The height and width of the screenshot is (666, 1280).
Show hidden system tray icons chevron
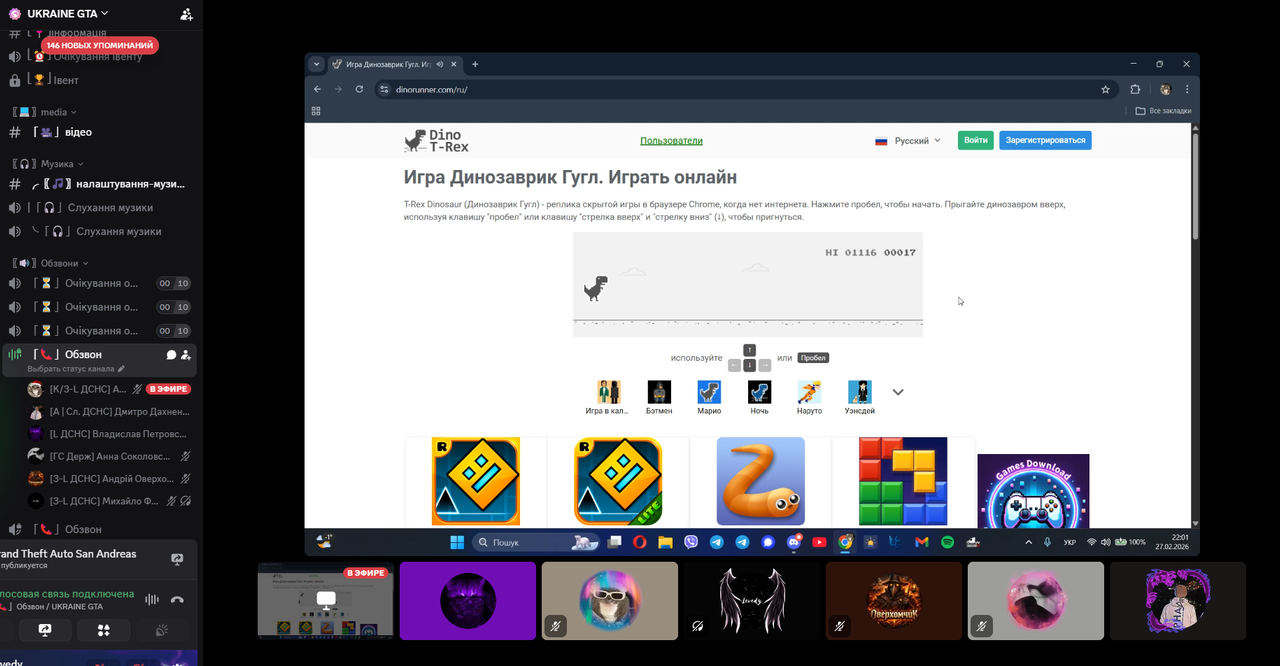point(1028,542)
